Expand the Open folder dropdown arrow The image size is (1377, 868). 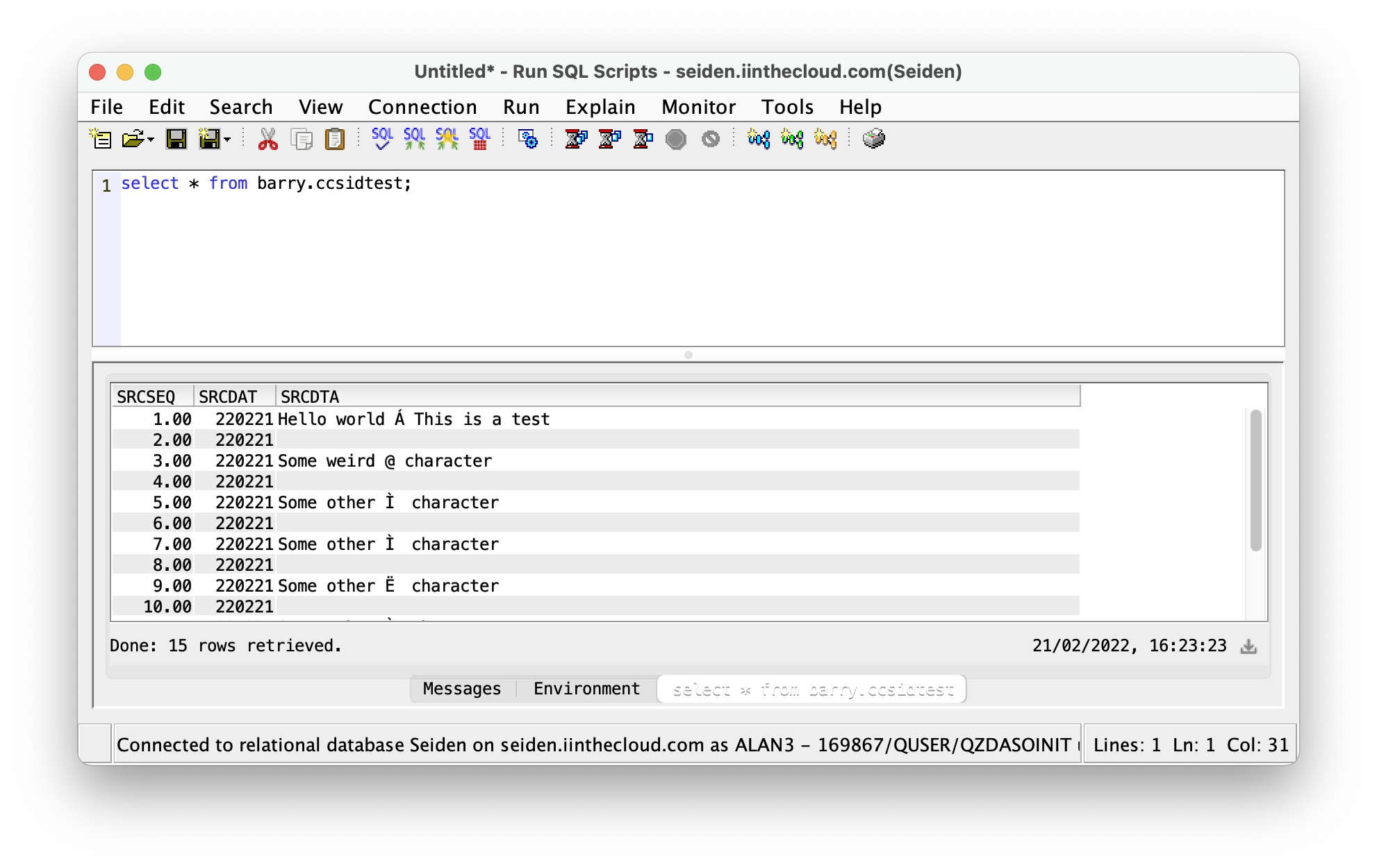click(151, 140)
